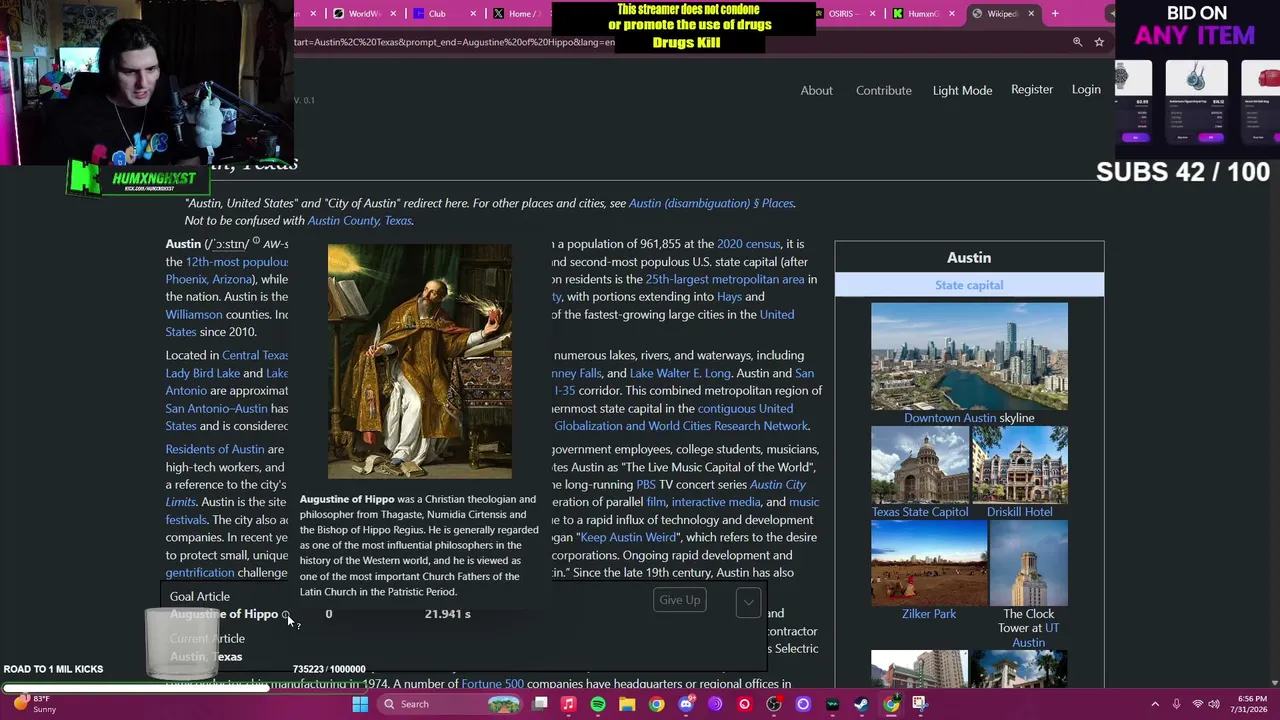The image size is (1280, 720).
Task: Follow the interactive media link
Action: (716, 502)
